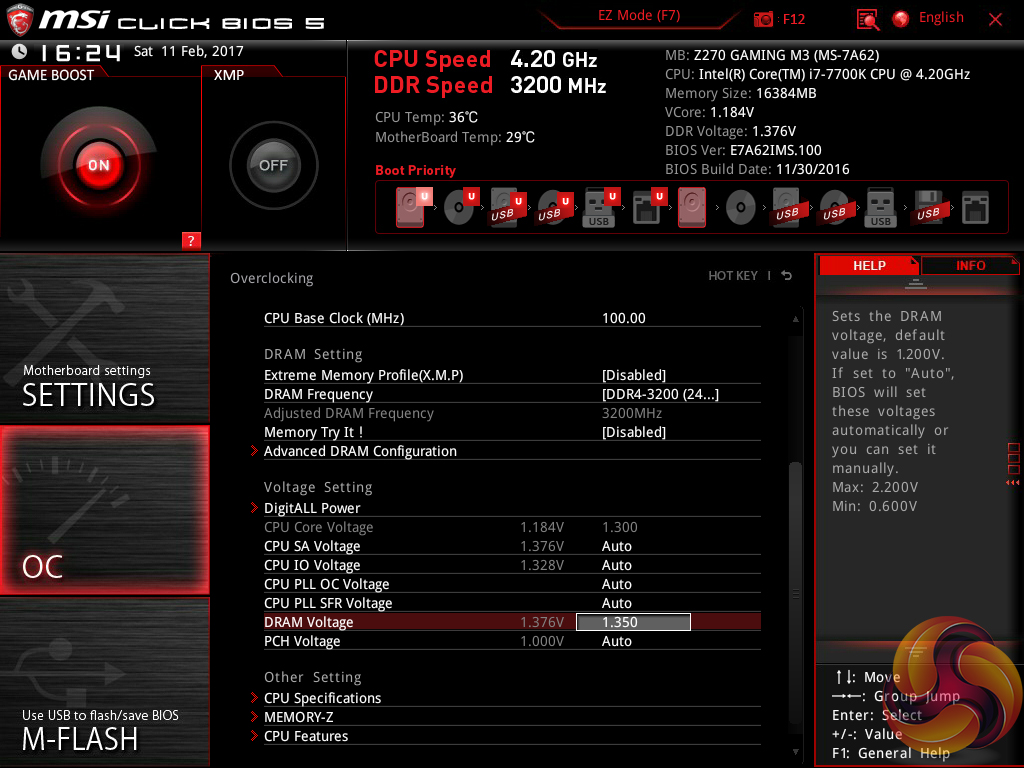The image size is (1024, 768).
Task: Go back using the return arrow icon
Action: click(x=787, y=276)
